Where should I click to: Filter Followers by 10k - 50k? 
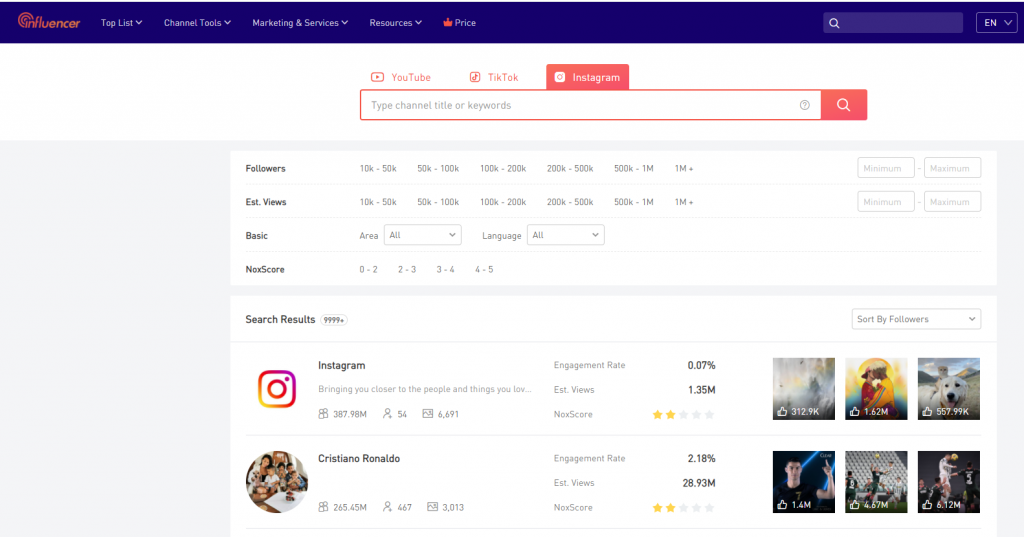(x=378, y=169)
